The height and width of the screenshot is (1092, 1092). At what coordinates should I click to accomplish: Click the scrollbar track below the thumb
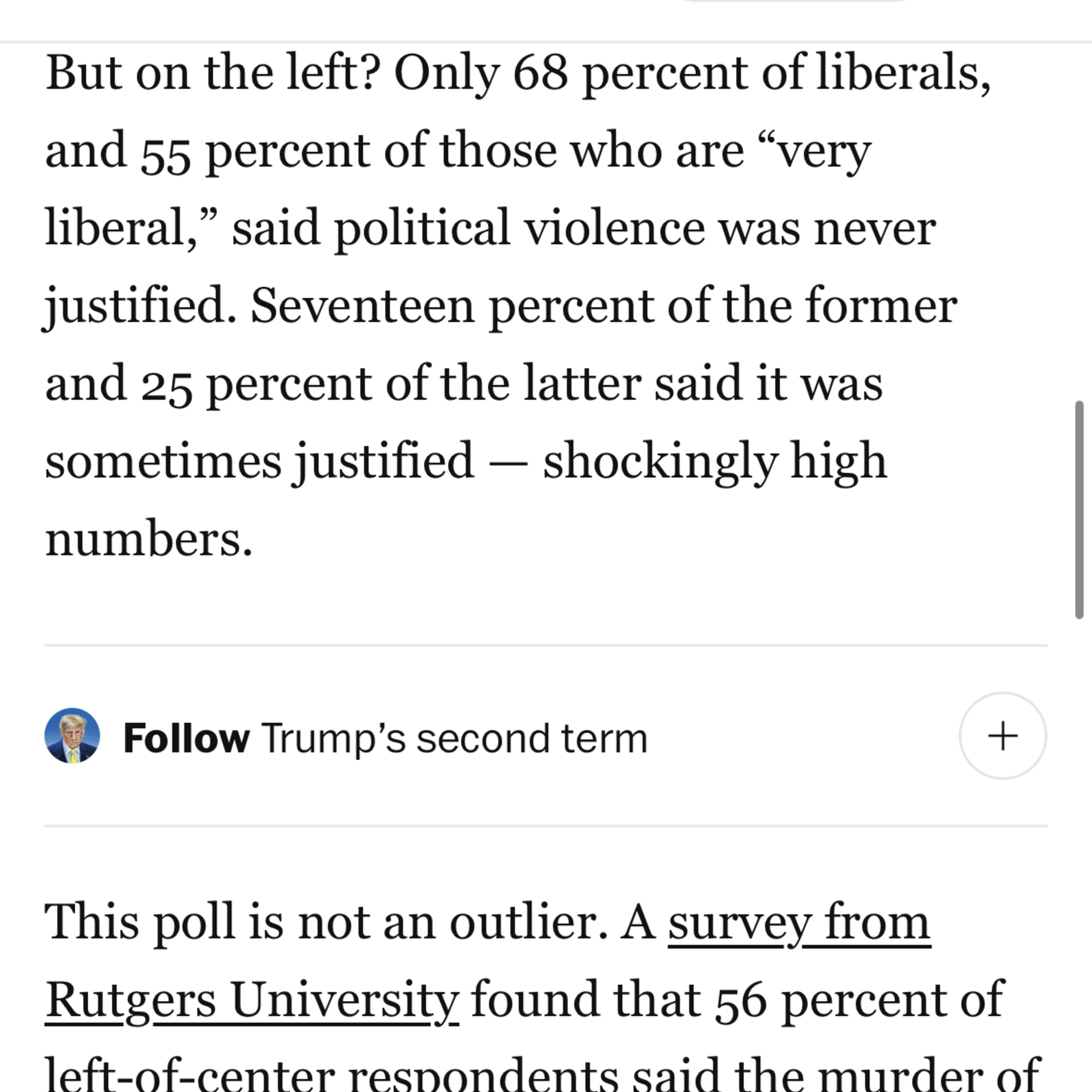tap(1079, 848)
